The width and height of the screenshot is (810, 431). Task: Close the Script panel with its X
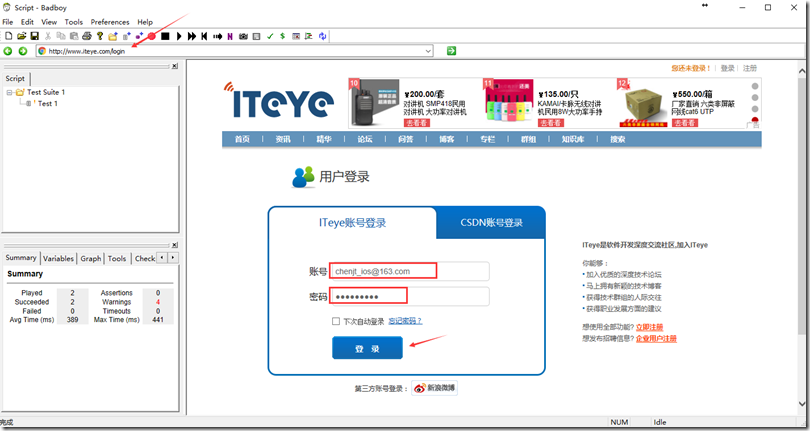(x=175, y=66)
